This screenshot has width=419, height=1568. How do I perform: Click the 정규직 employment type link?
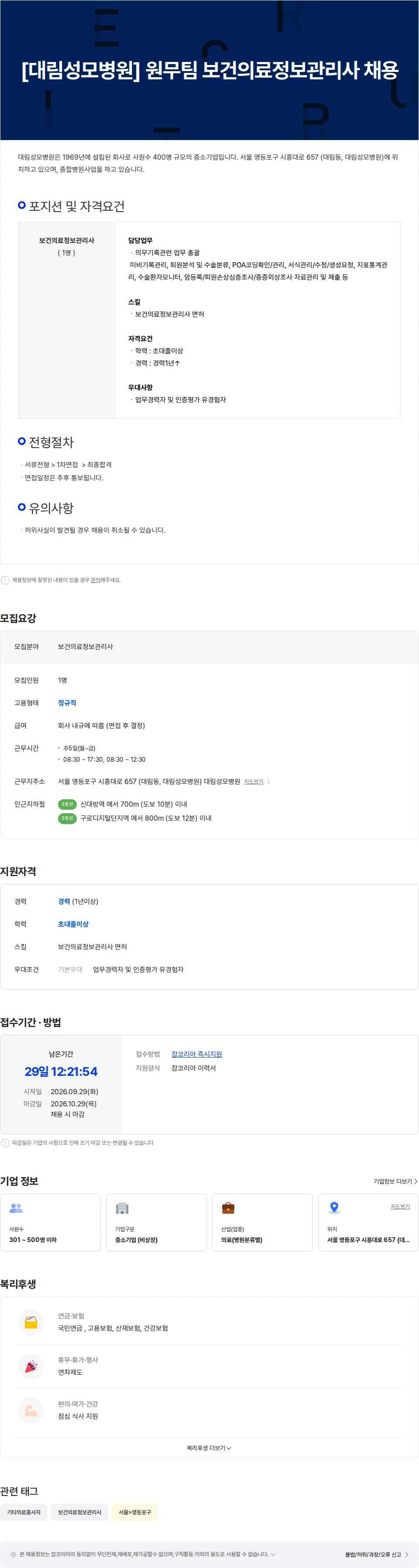point(67,703)
